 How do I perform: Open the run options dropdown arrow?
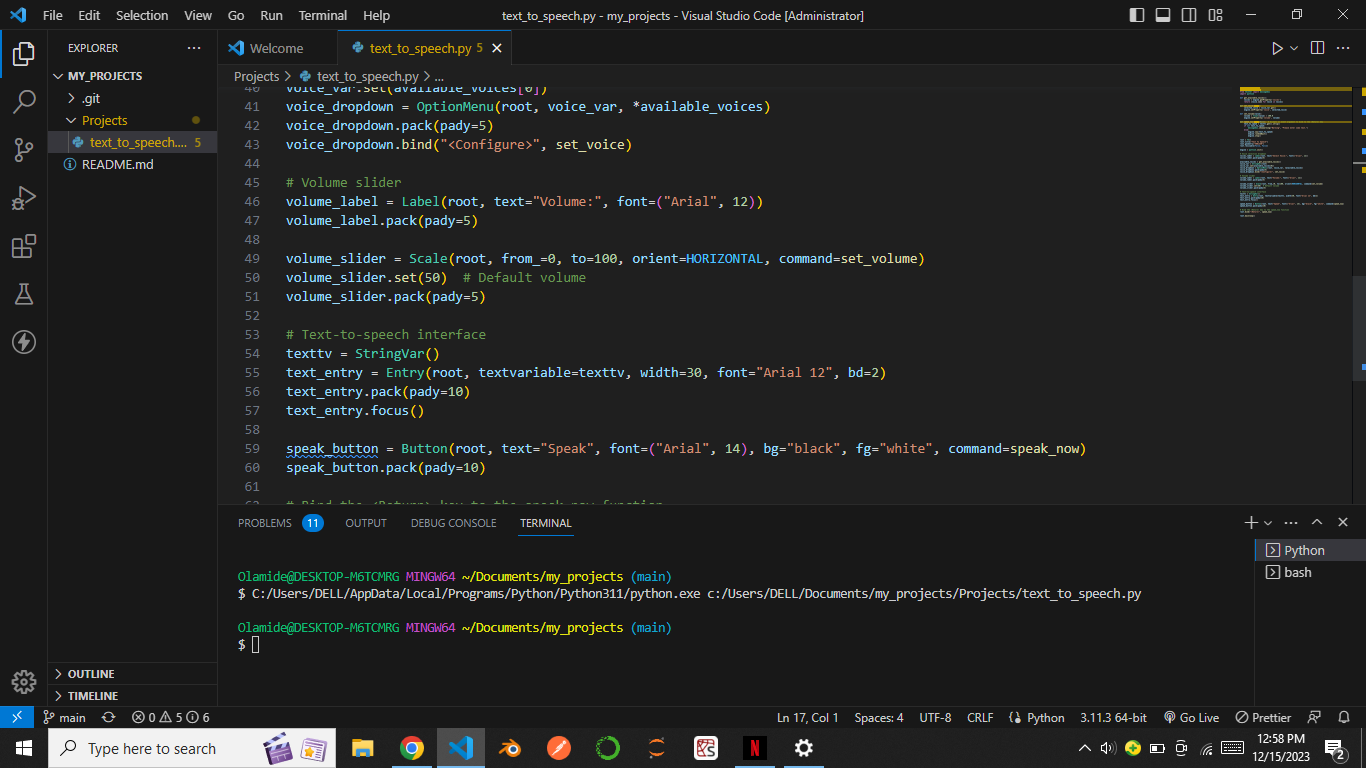pos(1294,48)
